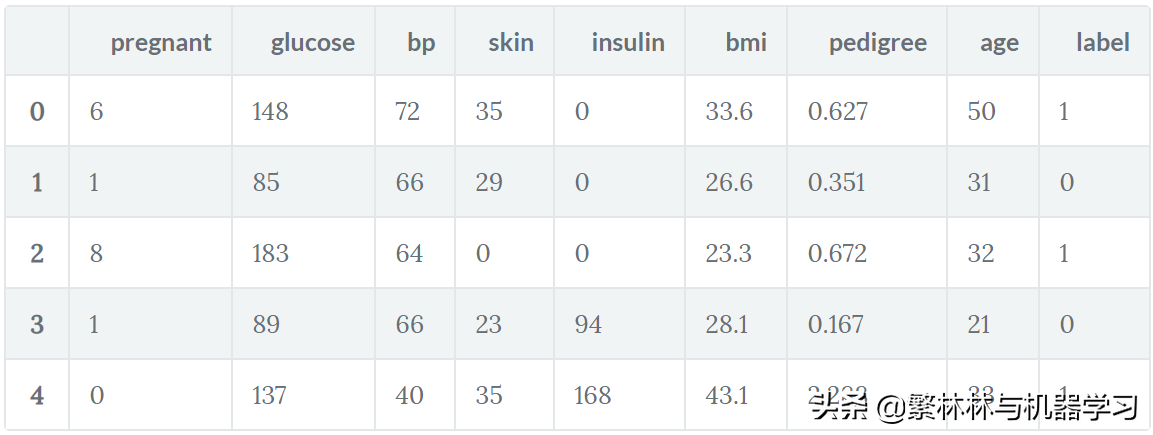Select the age column header
This screenshot has height=435, width=1153.
pyautogui.click(x=999, y=43)
